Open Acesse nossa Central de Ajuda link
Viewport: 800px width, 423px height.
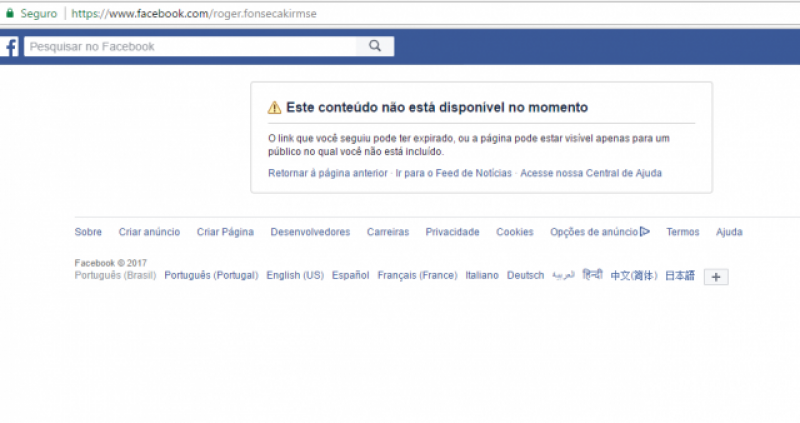pos(591,173)
